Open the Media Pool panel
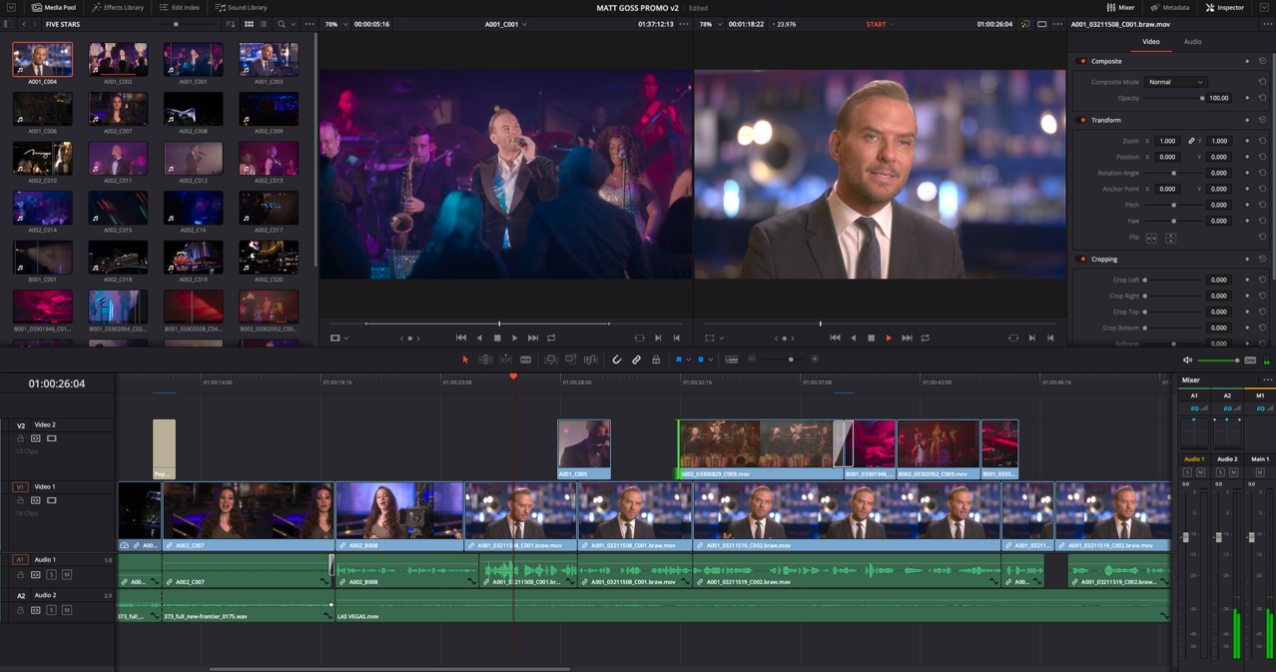 [x=53, y=7]
